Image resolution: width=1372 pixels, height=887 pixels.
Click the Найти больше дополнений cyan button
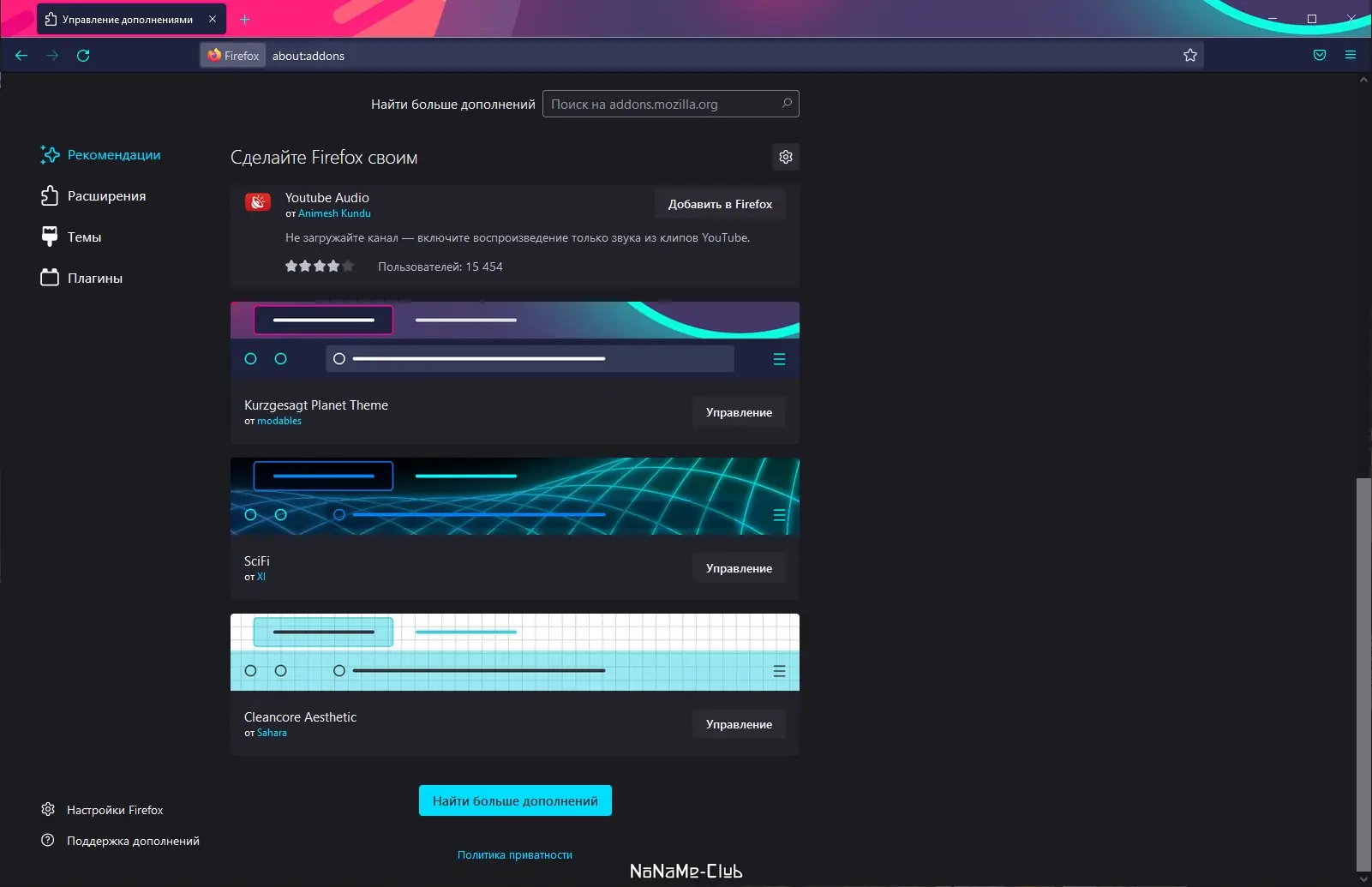coord(515,800)
